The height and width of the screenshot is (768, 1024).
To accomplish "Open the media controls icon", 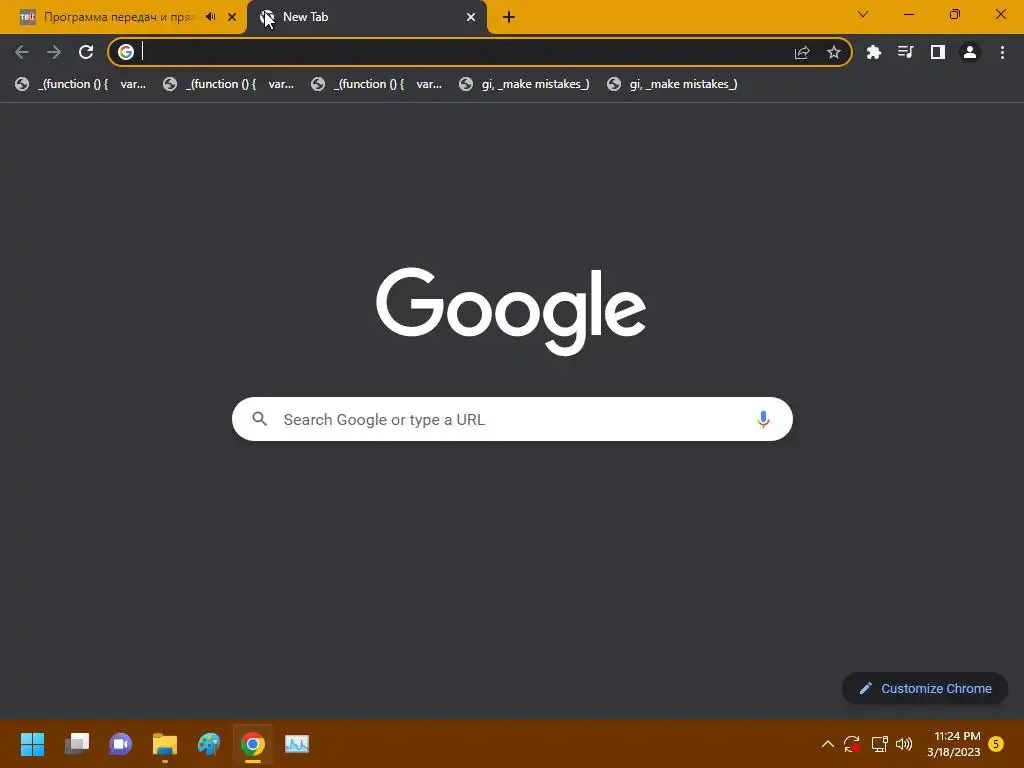I will pos(905,52).
